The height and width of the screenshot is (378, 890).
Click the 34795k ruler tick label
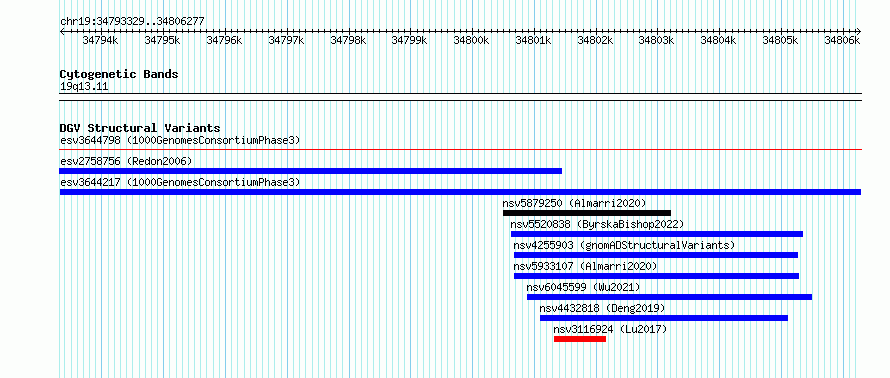click(162, 40)
